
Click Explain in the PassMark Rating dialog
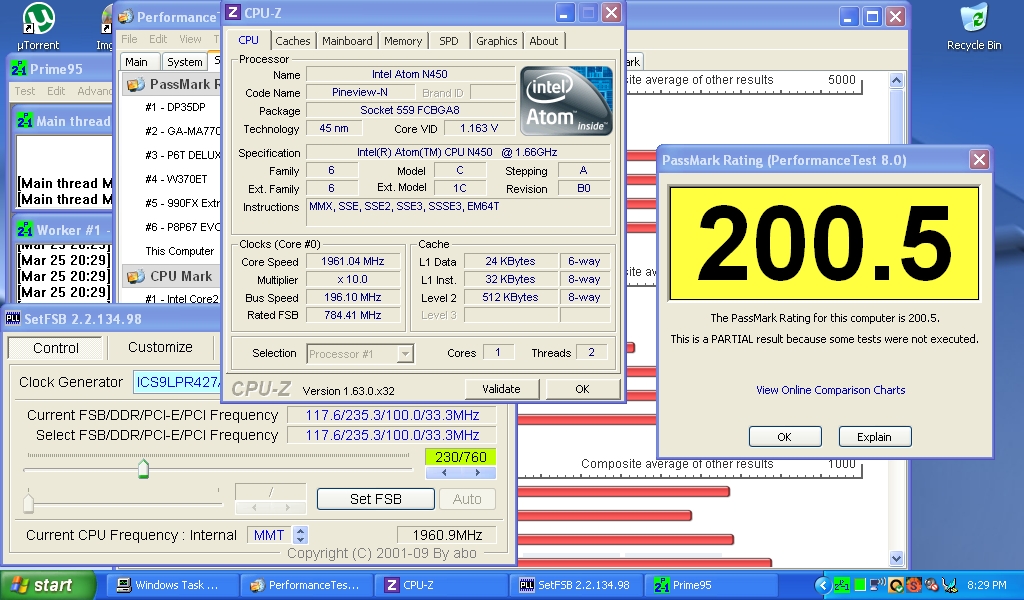[x=874, y=437]
